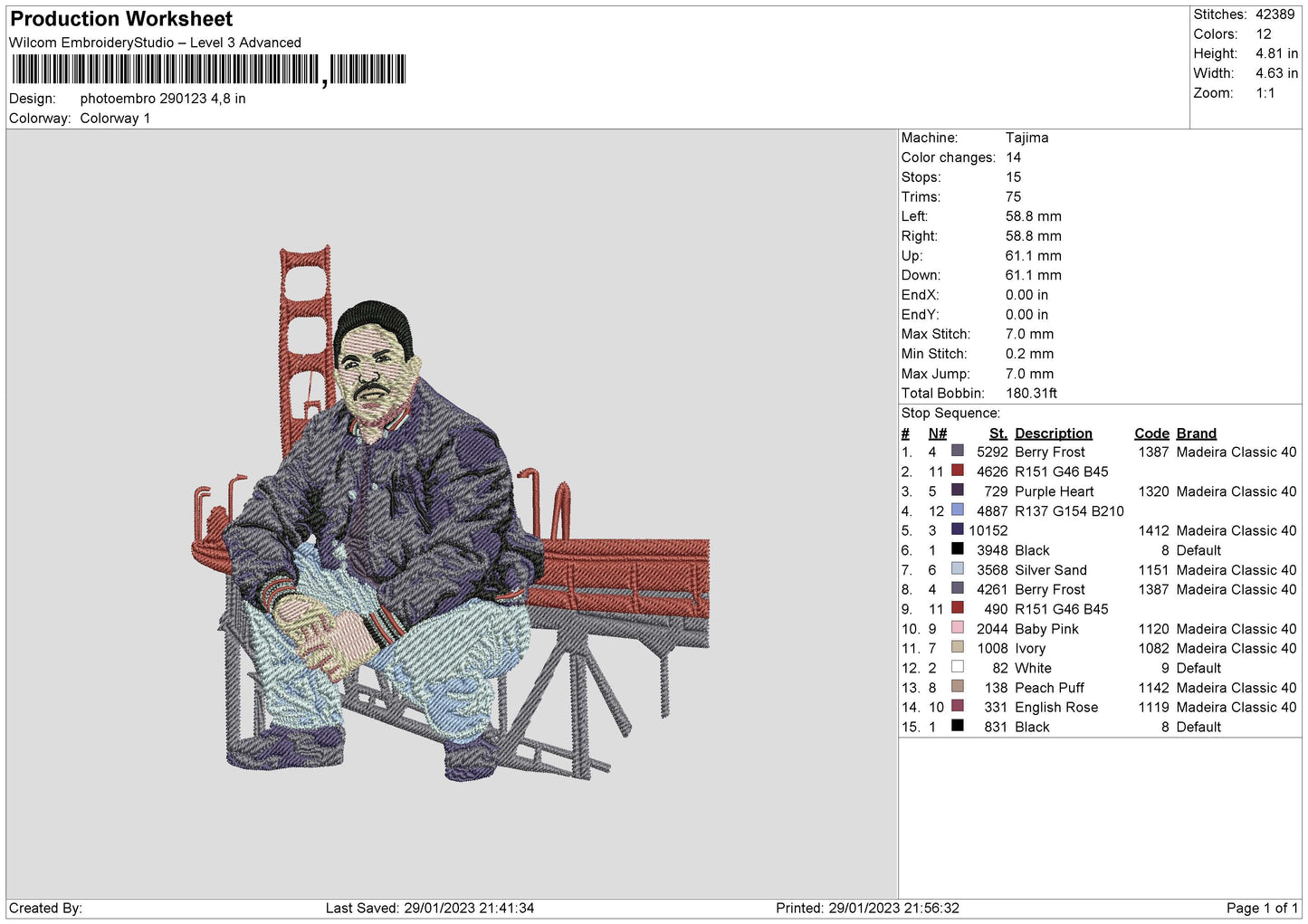Image resolution: width=1308 pixels, height=924 pixels.
Task: Select the Ivory color swatch
Action: pyautogui.click(x=957, y=647)
